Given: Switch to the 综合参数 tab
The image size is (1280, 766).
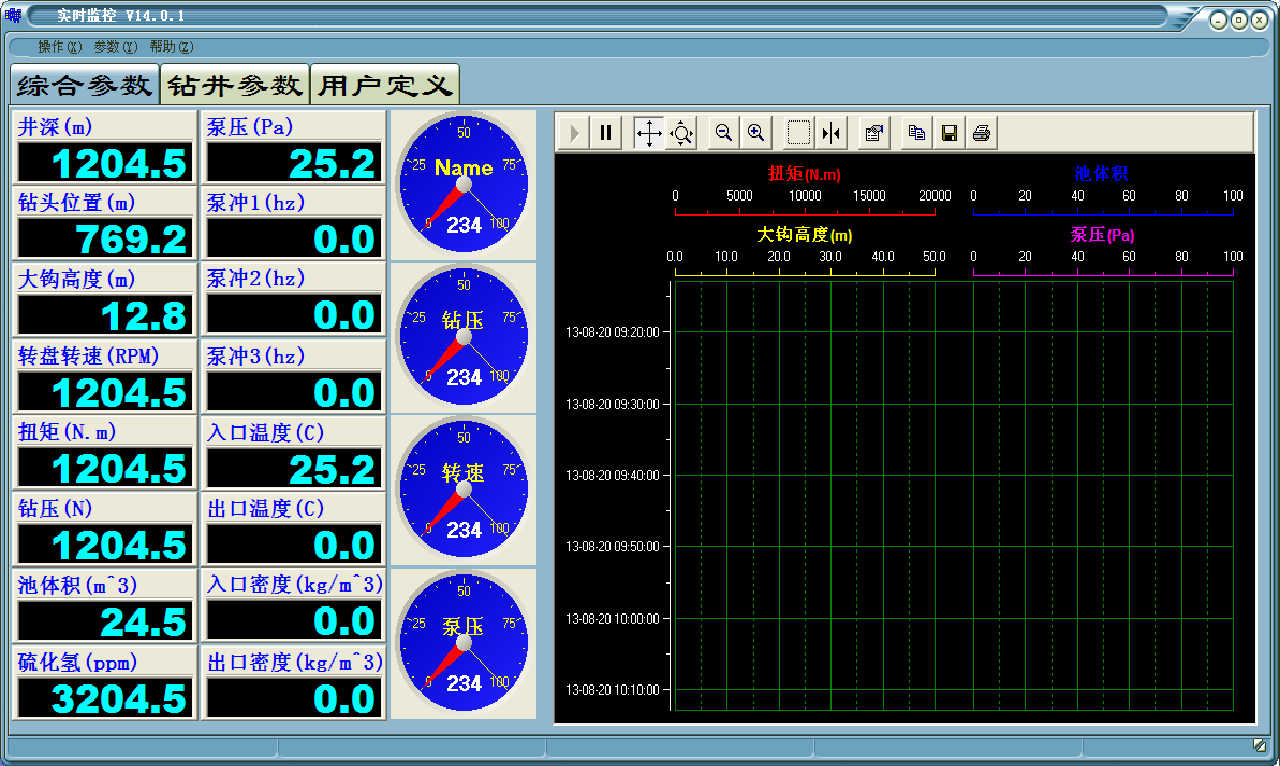Looking at the screenshot, I should pos(84,85).
